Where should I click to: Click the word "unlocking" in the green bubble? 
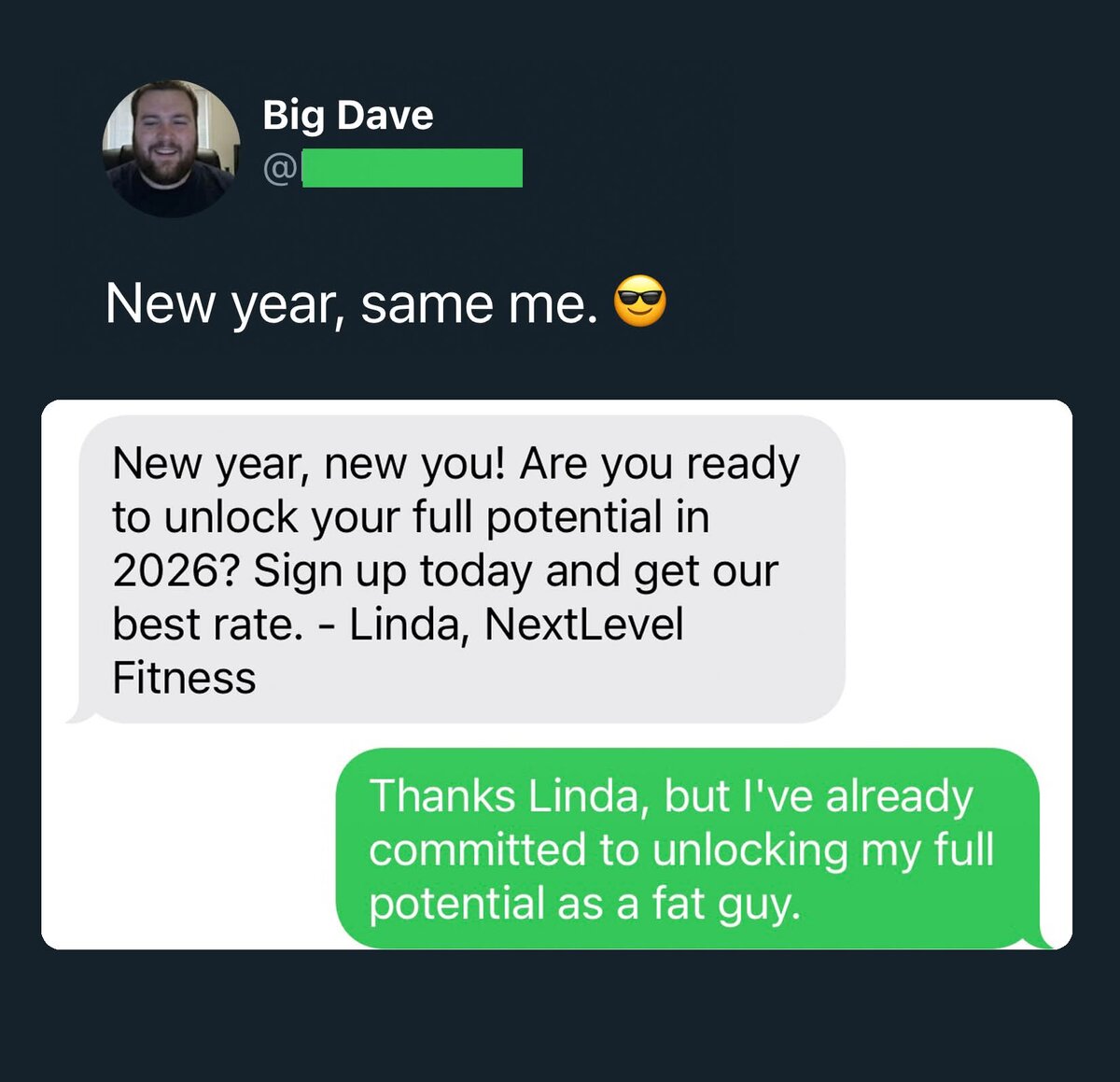tap(750, 851)
